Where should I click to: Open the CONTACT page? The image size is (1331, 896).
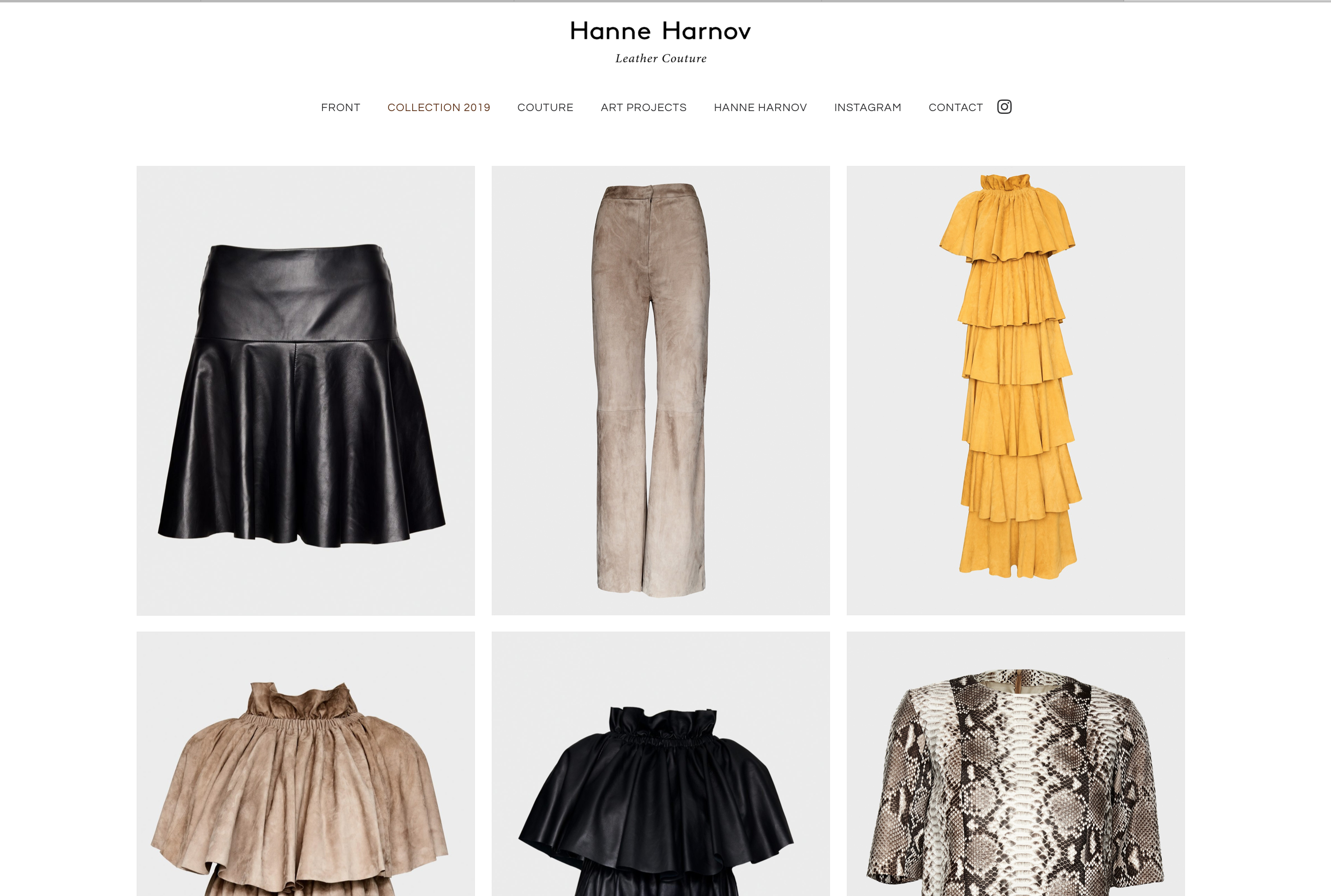(x=955, y=107)
